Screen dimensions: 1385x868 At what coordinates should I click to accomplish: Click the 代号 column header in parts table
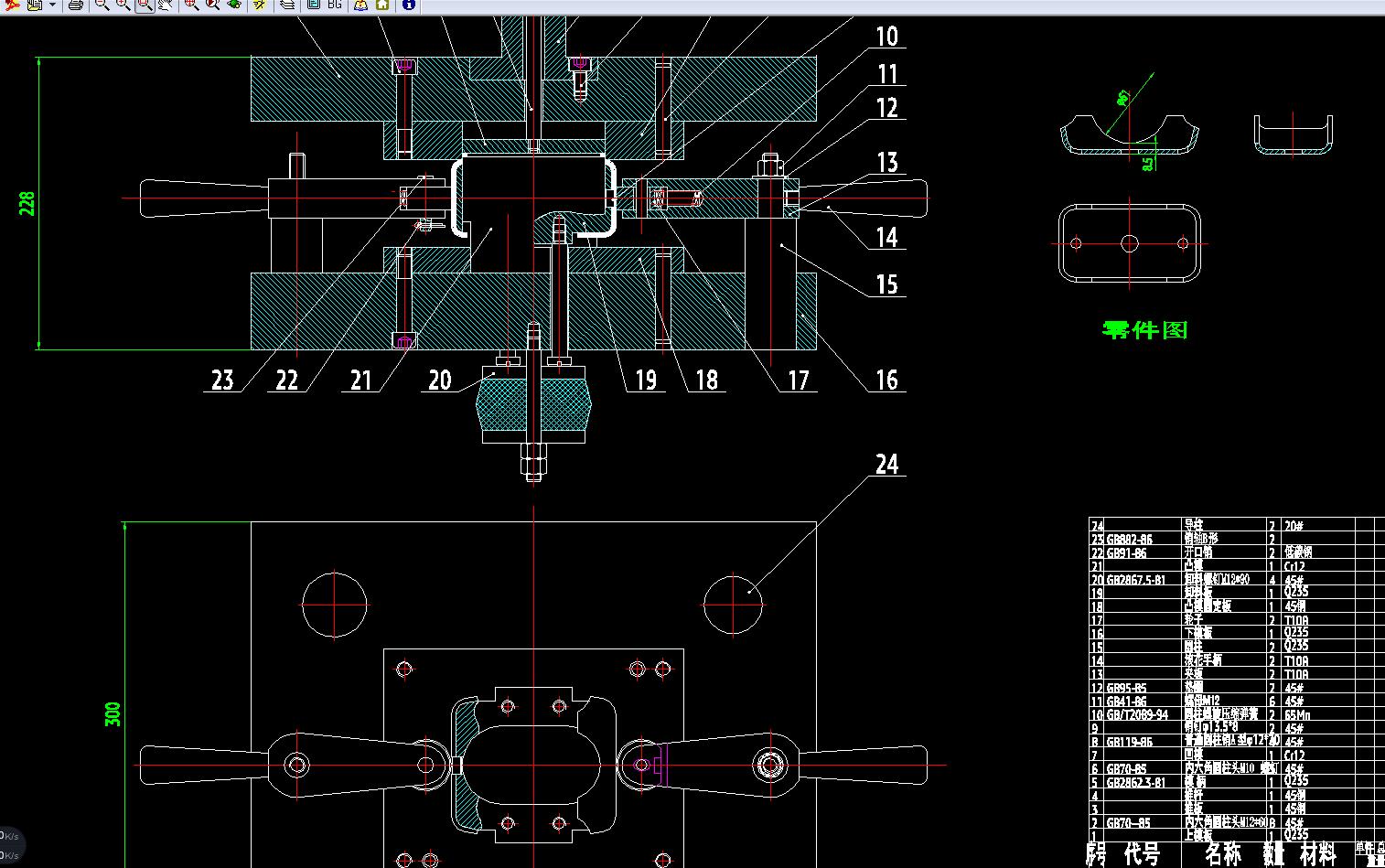1142,854
